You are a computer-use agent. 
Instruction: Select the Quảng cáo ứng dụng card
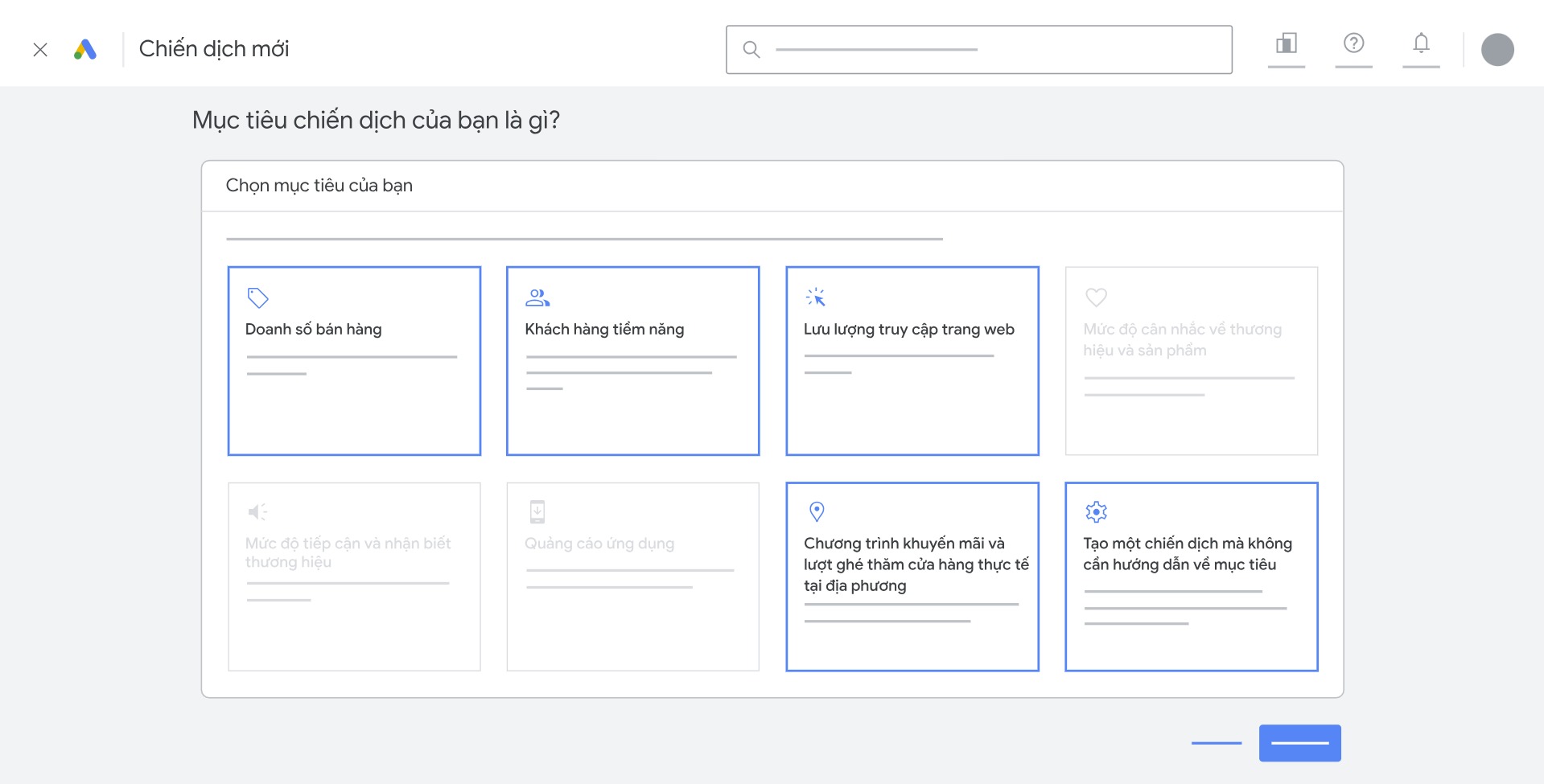[x=633, y=577]
